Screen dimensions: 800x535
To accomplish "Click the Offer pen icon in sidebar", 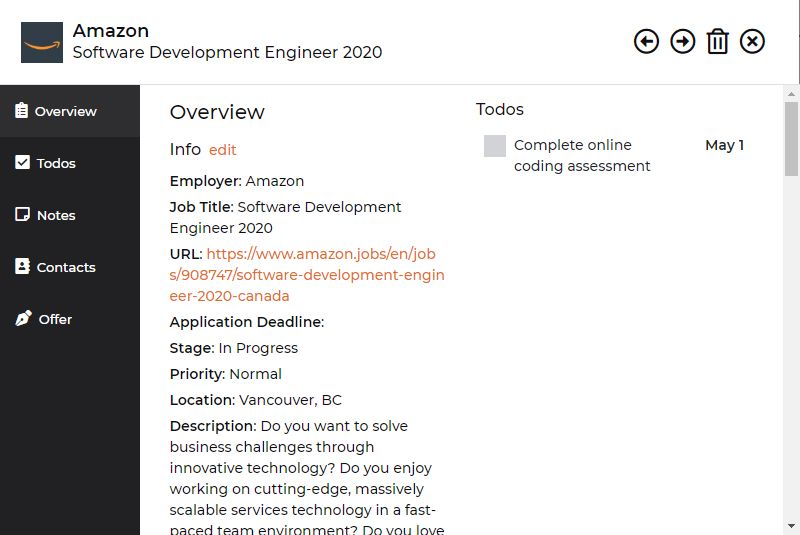I will 23,318.
